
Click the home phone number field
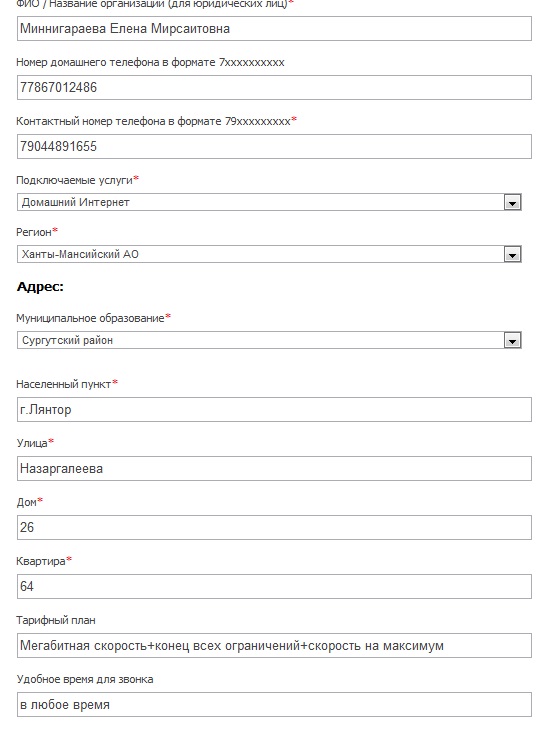(x=274, y=87)
